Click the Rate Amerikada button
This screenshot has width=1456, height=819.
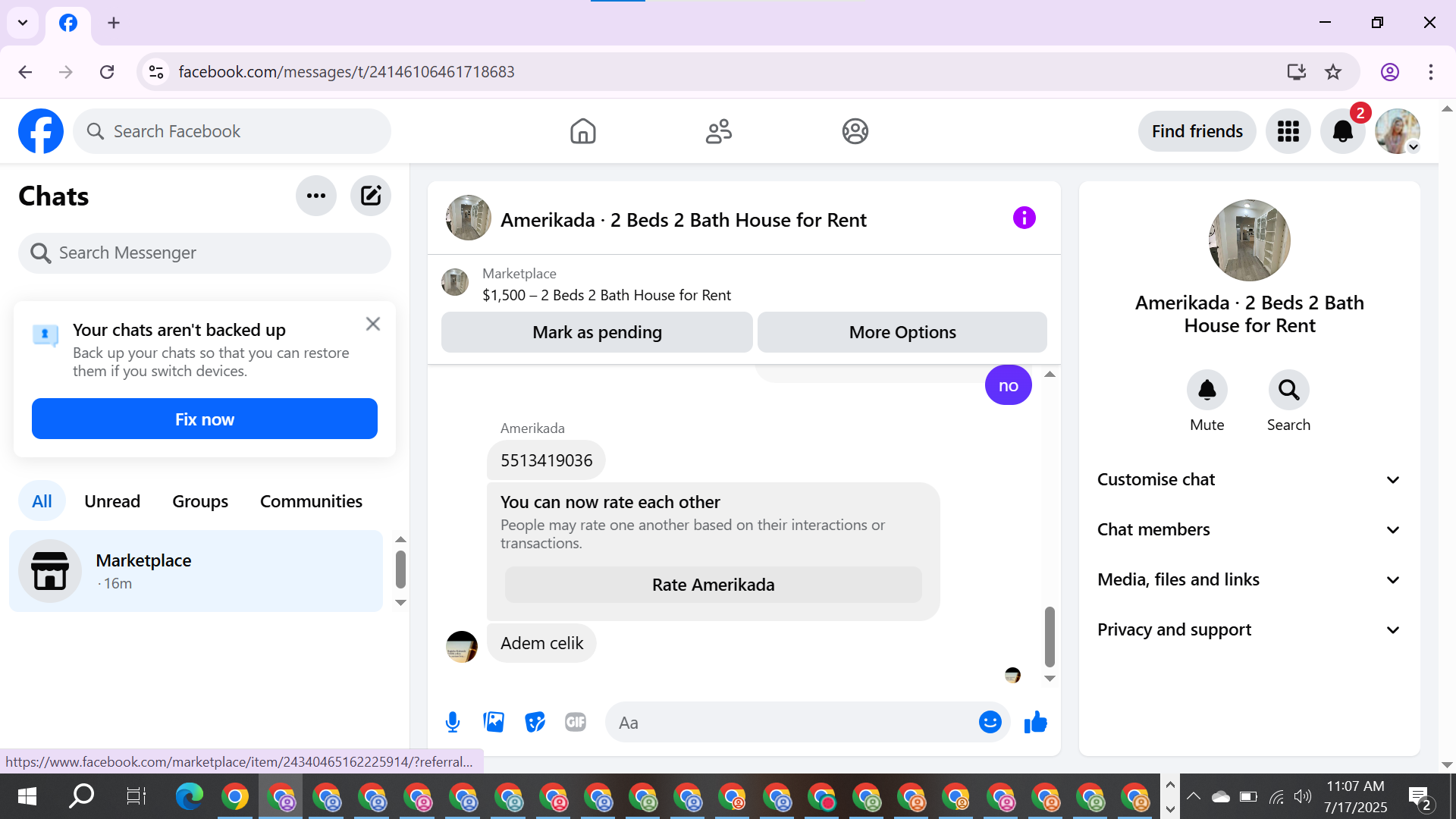coord(714,585)
